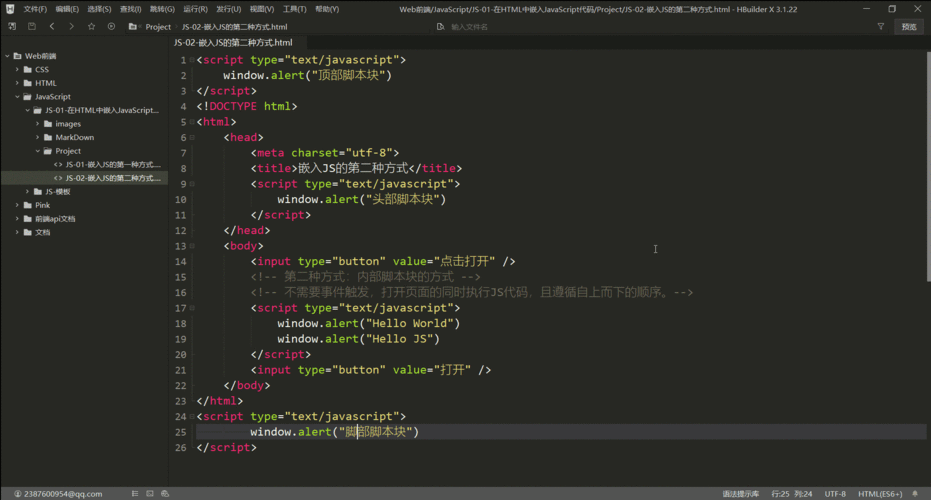Screen dimensions: 931x500
Task: Open the 运行(R) menu
Action: [195, 9]
